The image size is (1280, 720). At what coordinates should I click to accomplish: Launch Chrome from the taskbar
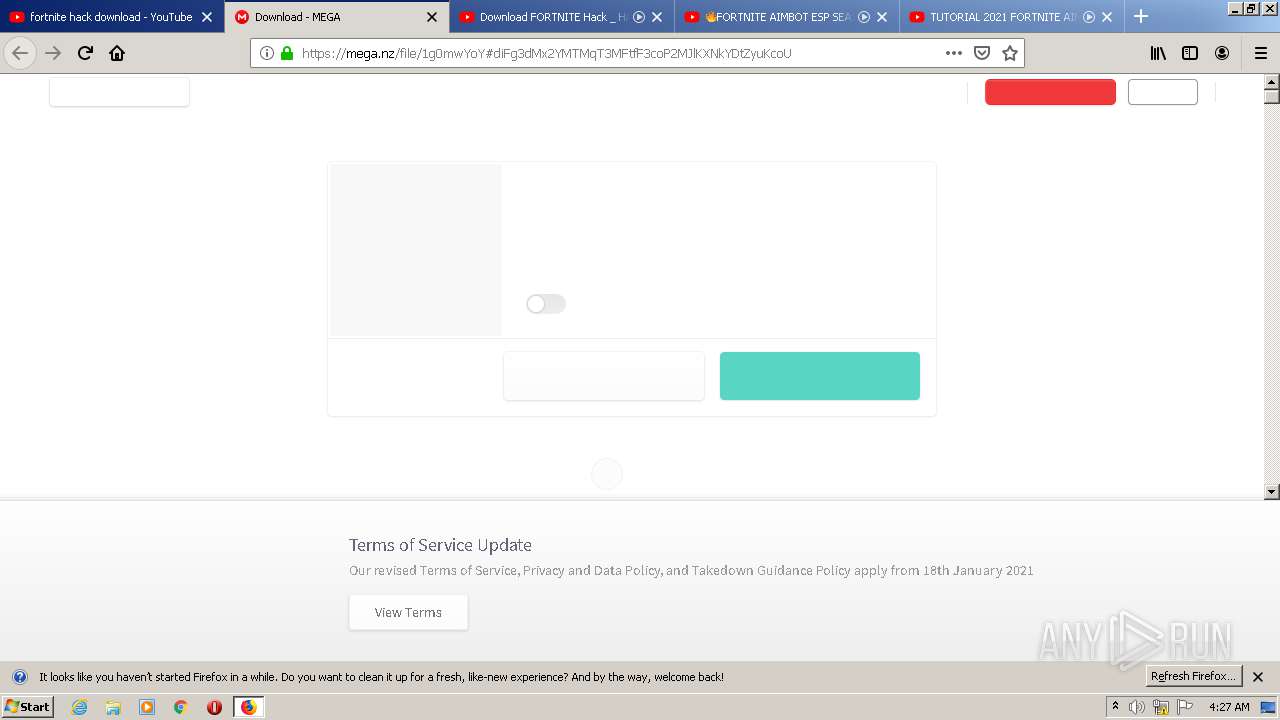(181, 707)
